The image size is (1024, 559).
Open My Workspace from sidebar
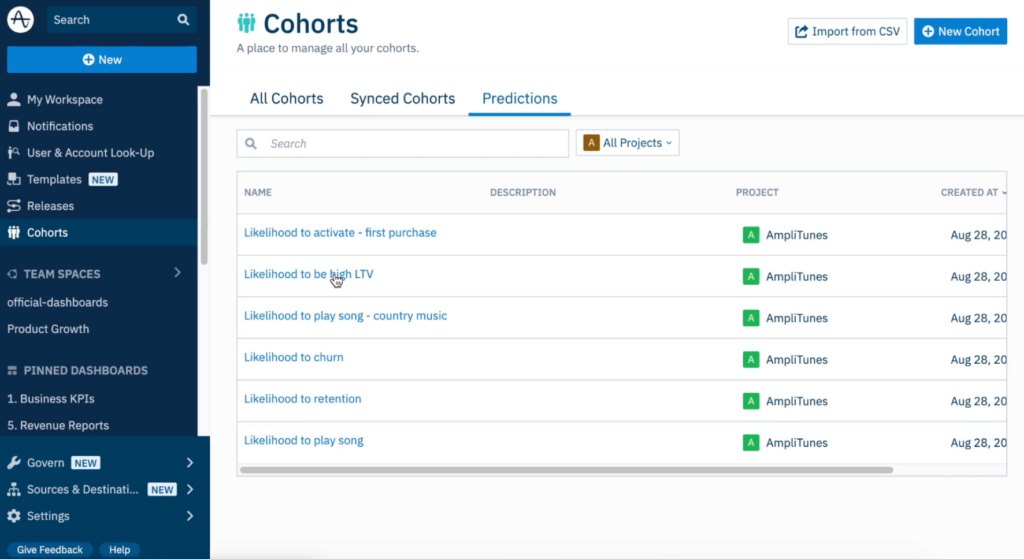(64, 100)
